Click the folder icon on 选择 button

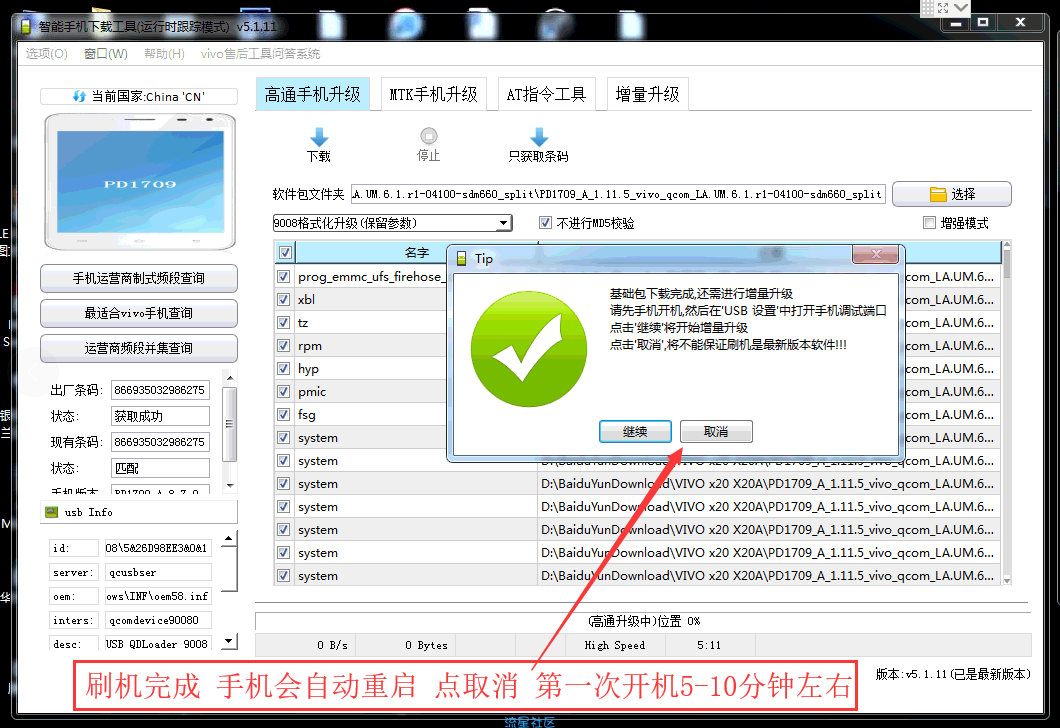[x=938, y=195]
